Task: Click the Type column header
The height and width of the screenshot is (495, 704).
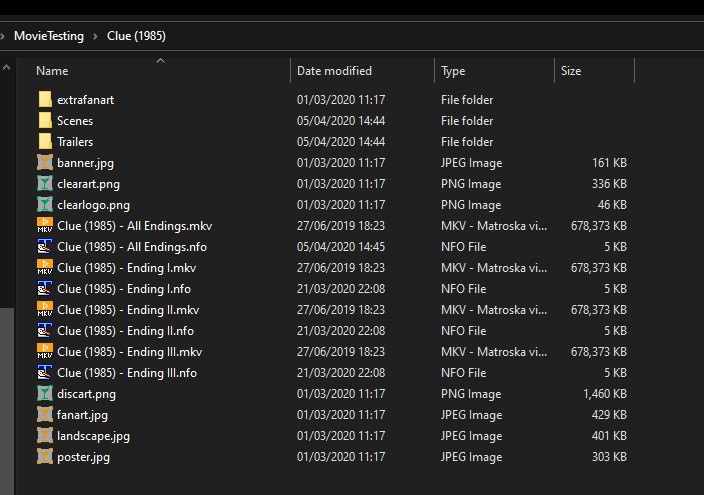Action: [453, 71]
